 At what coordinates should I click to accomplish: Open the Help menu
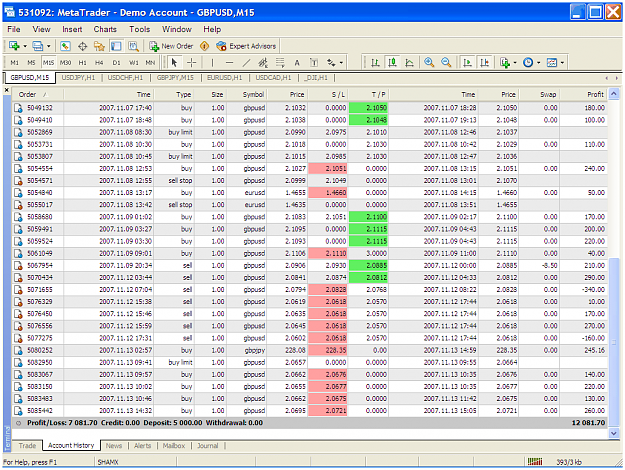point(212,29)
